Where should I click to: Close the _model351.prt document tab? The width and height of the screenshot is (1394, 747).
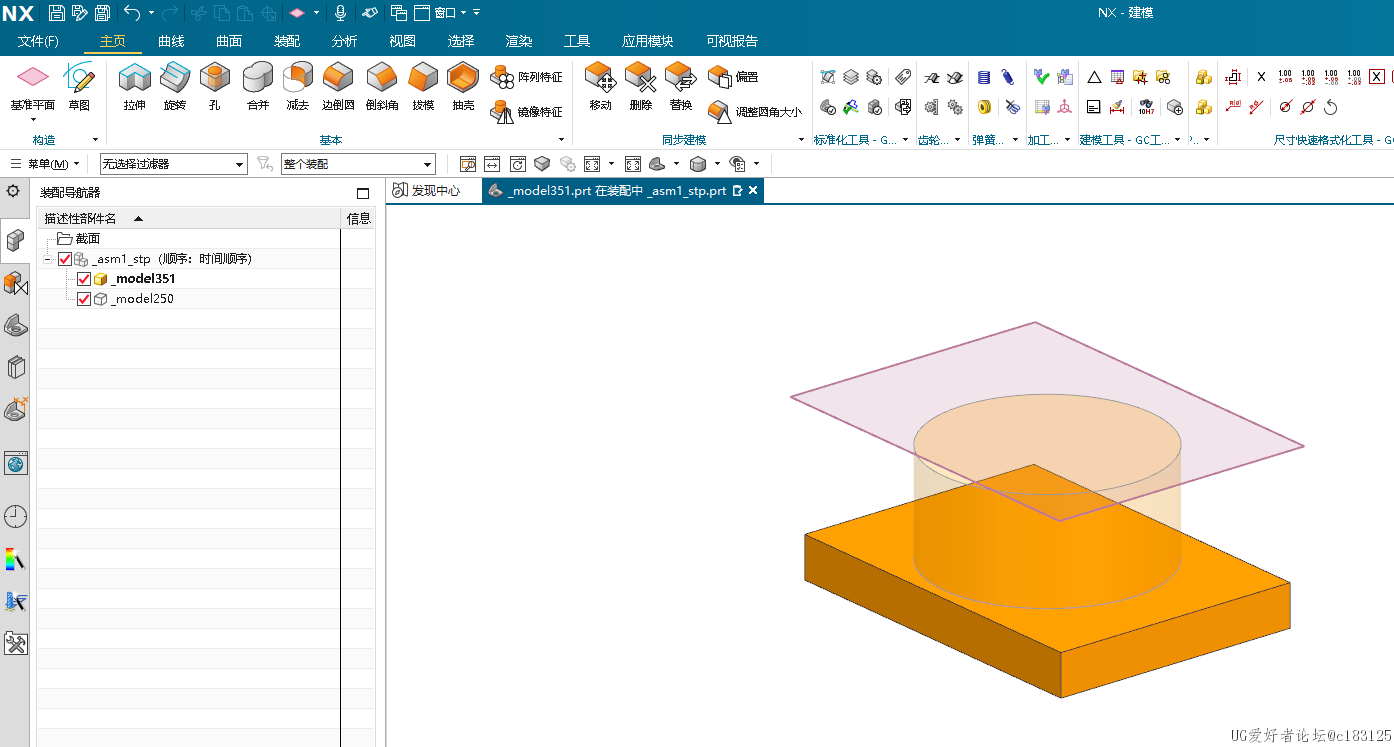click(x=753, y=190)
